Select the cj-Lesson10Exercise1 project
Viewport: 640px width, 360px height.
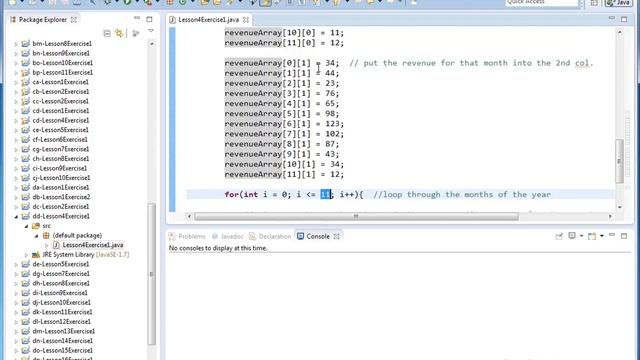point(61,178)
